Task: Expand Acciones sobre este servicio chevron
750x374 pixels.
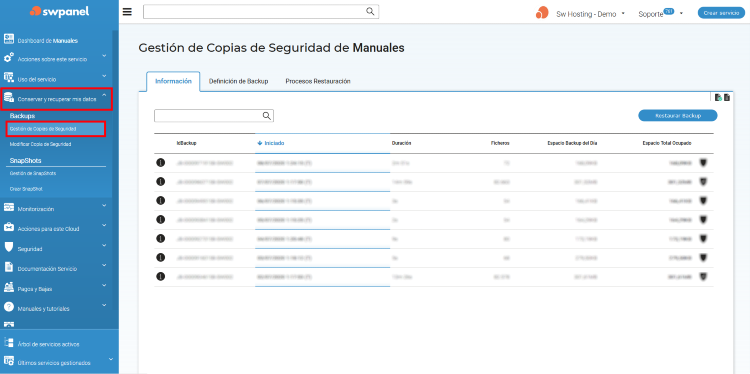Action: pyautogui.click(x=104, y=56)
